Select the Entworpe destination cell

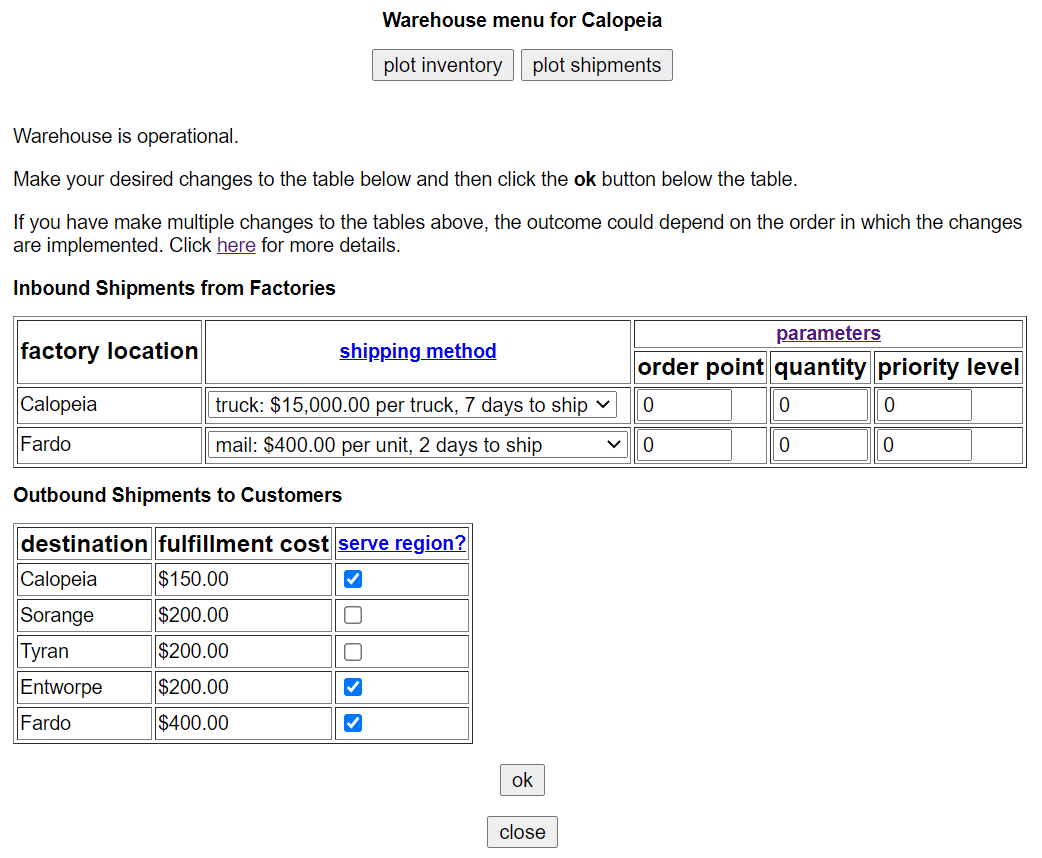pos(84,687)
